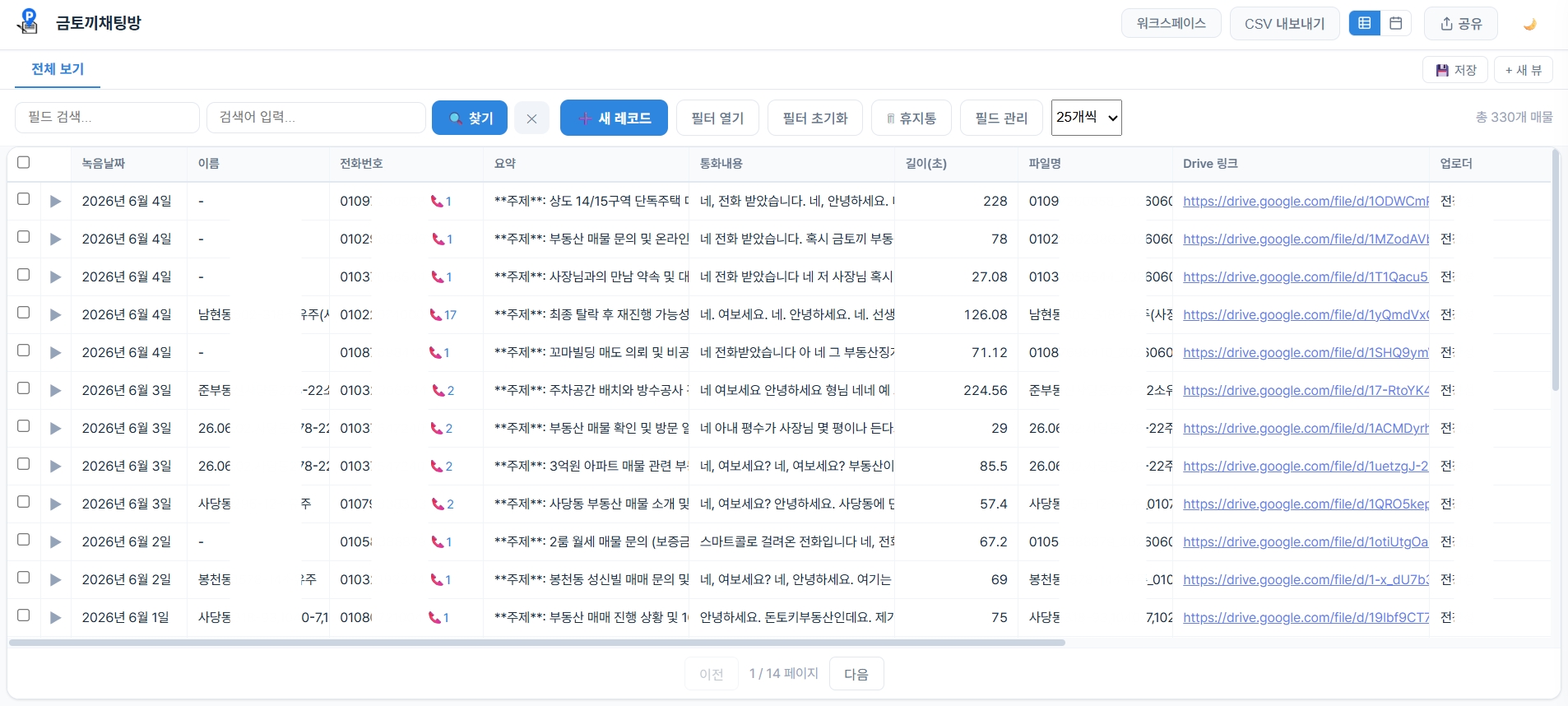Viewport: 1568px width, 706px height.
Task: Click the 워크스페이스 button
Action: [x=1171, y=23]
